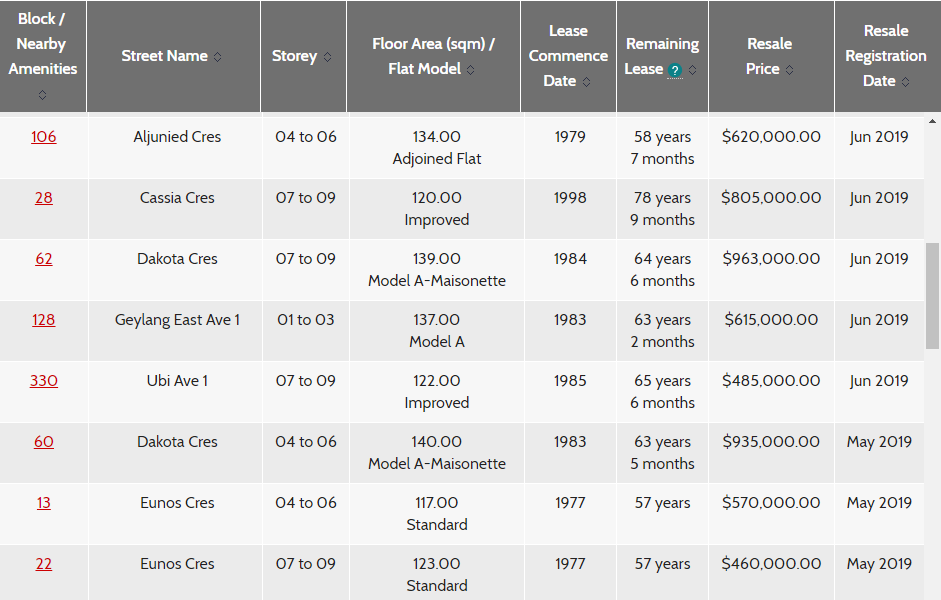This screenshot has width=941, height=600.
Task: Open block 28 Cassia Cres link
Action: click(x=43, y=198)
